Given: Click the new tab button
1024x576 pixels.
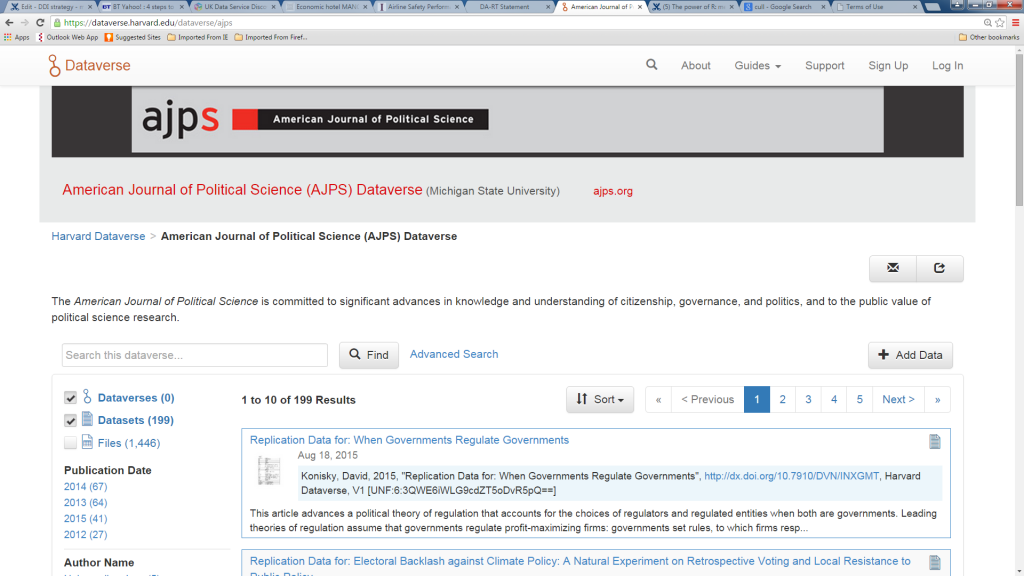Looking at the screenshot, I should pos(933,7).
